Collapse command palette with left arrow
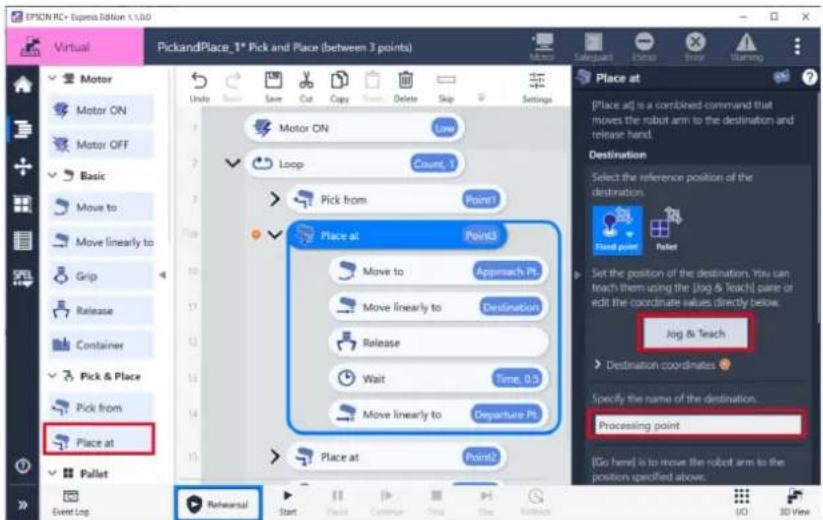This screenshot has width=823, height=520. click(x=163, y=275)
